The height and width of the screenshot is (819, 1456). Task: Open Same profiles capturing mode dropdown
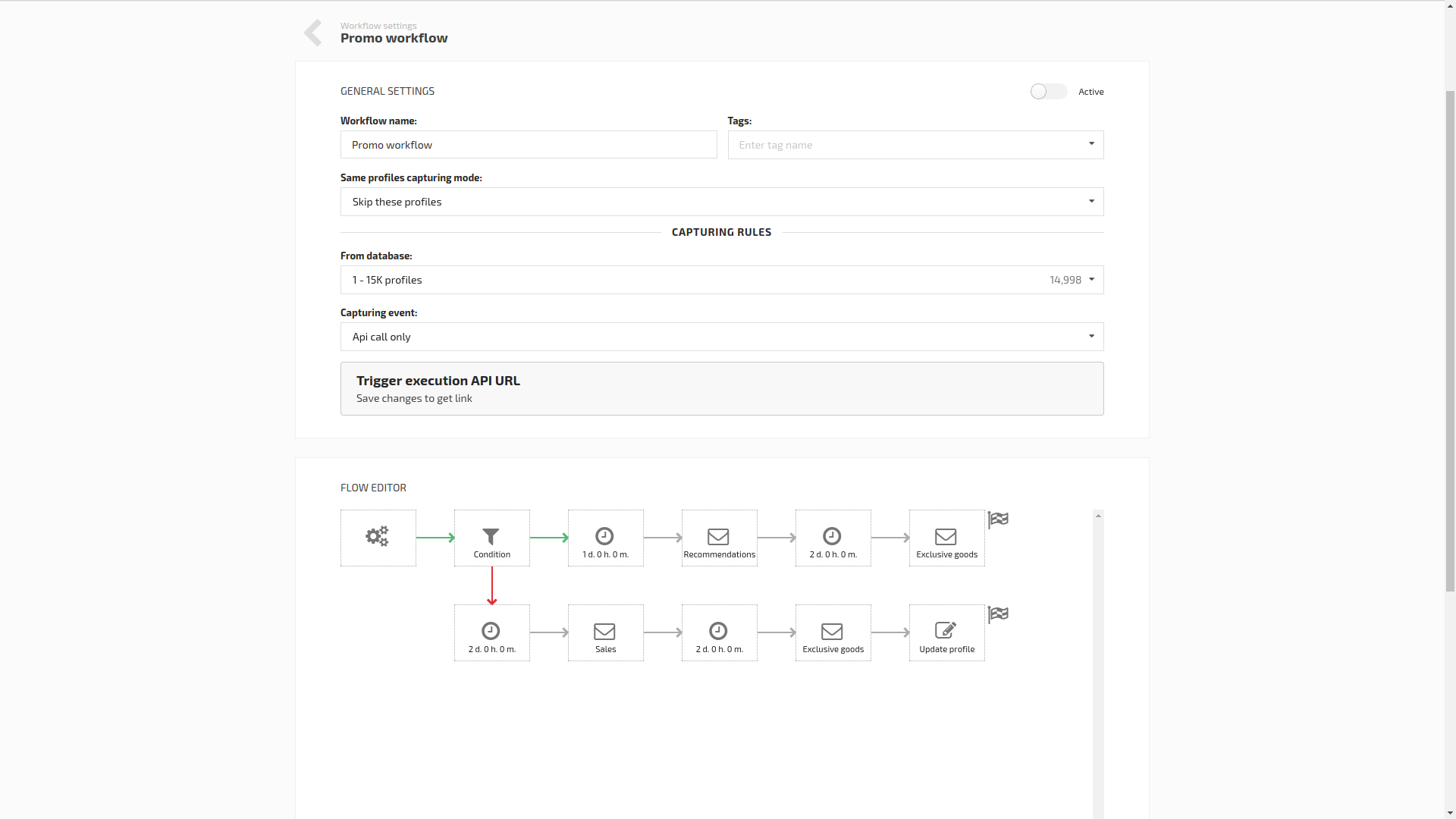point(722,202)
